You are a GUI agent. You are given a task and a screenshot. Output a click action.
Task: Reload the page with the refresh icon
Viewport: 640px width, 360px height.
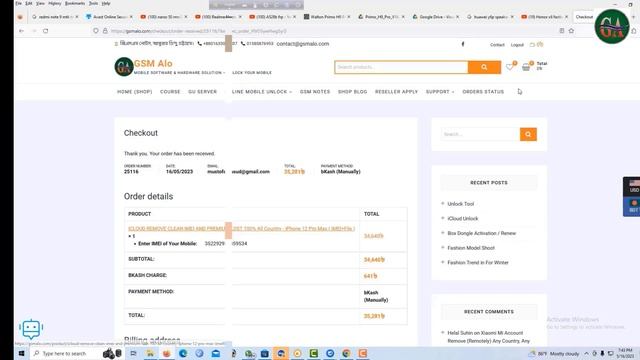46,31
